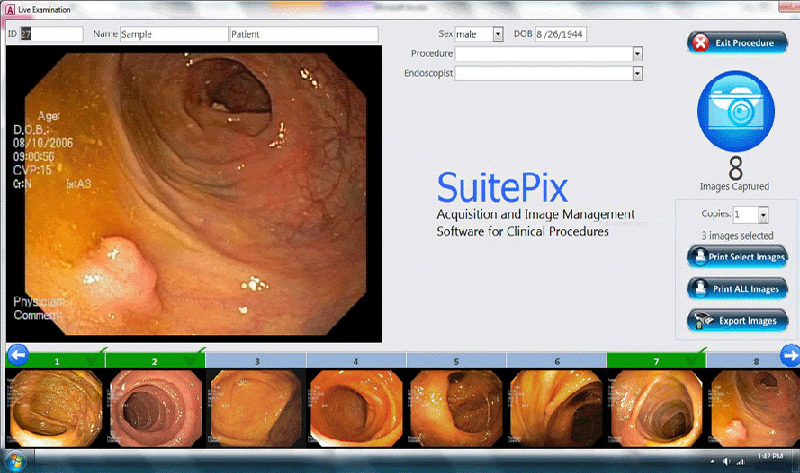Click the ID input field
This screenshot has height=473, width=800.
(51, 34)
